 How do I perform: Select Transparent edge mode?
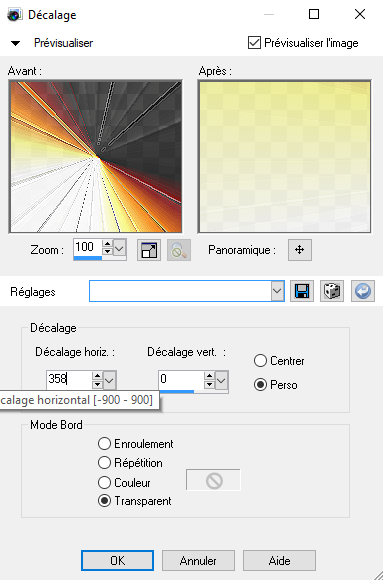(x=104, y=501)
